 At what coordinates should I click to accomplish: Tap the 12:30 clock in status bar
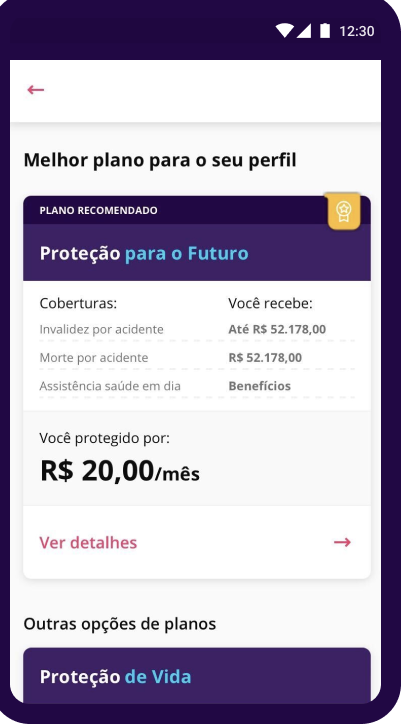356,31
